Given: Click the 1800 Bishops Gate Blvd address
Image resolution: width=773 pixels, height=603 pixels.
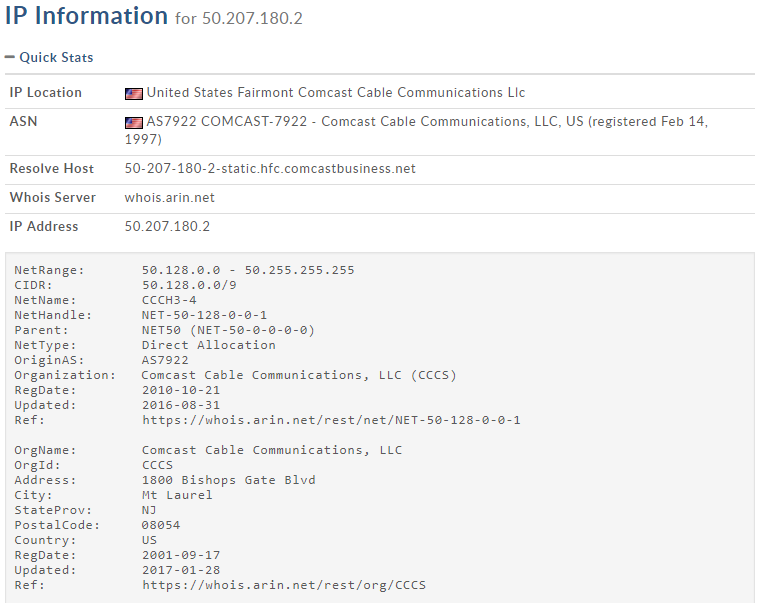Looking at the screenshot, I should pyautogui.click(x=228, y=480).
